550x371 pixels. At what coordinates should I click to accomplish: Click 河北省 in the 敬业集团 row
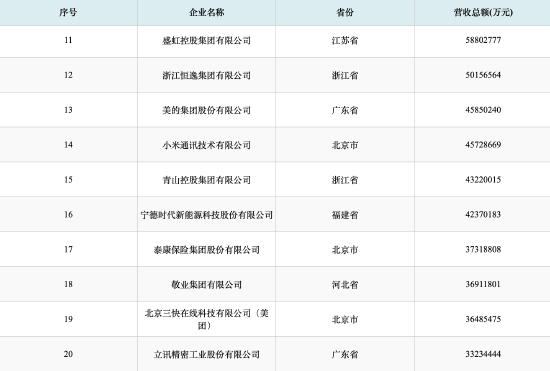pyautogui.click(x=345, y=284)
